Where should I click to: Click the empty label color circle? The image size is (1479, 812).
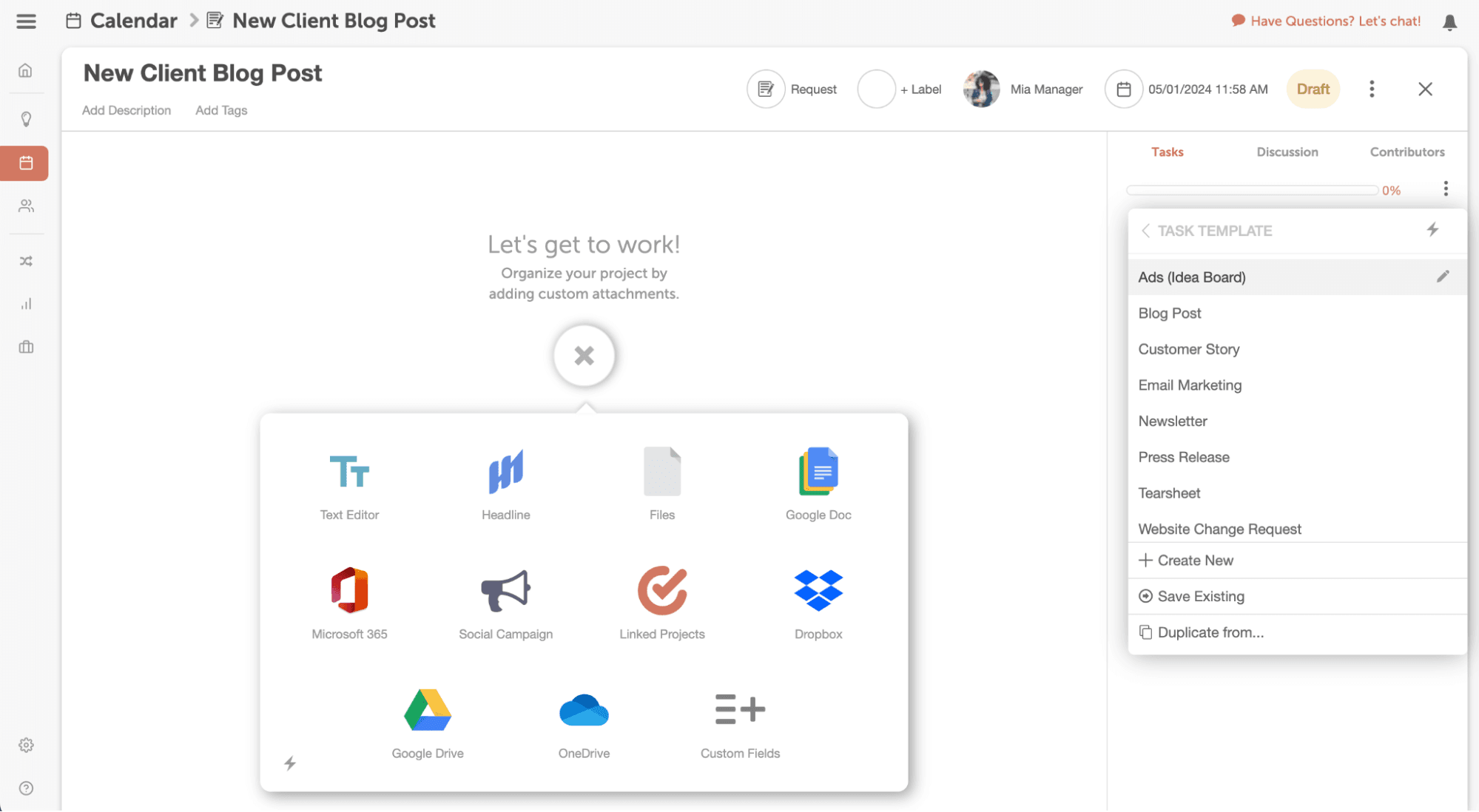(x=876, y=89)
